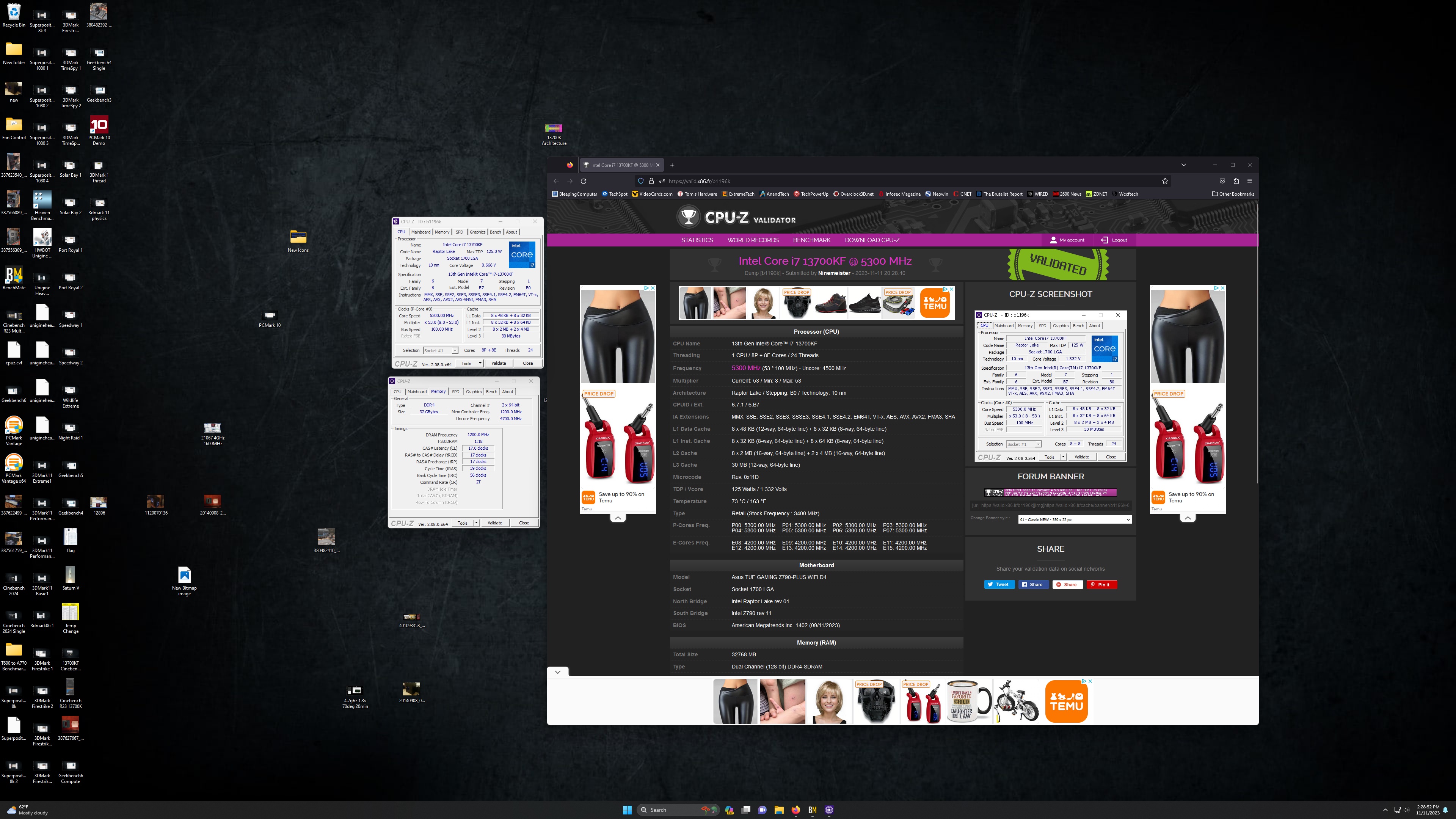This screenshot has height=819, width=1456.
Task: Open the Heaven Benchmark desktop icon
Action: tap(42, 206)
